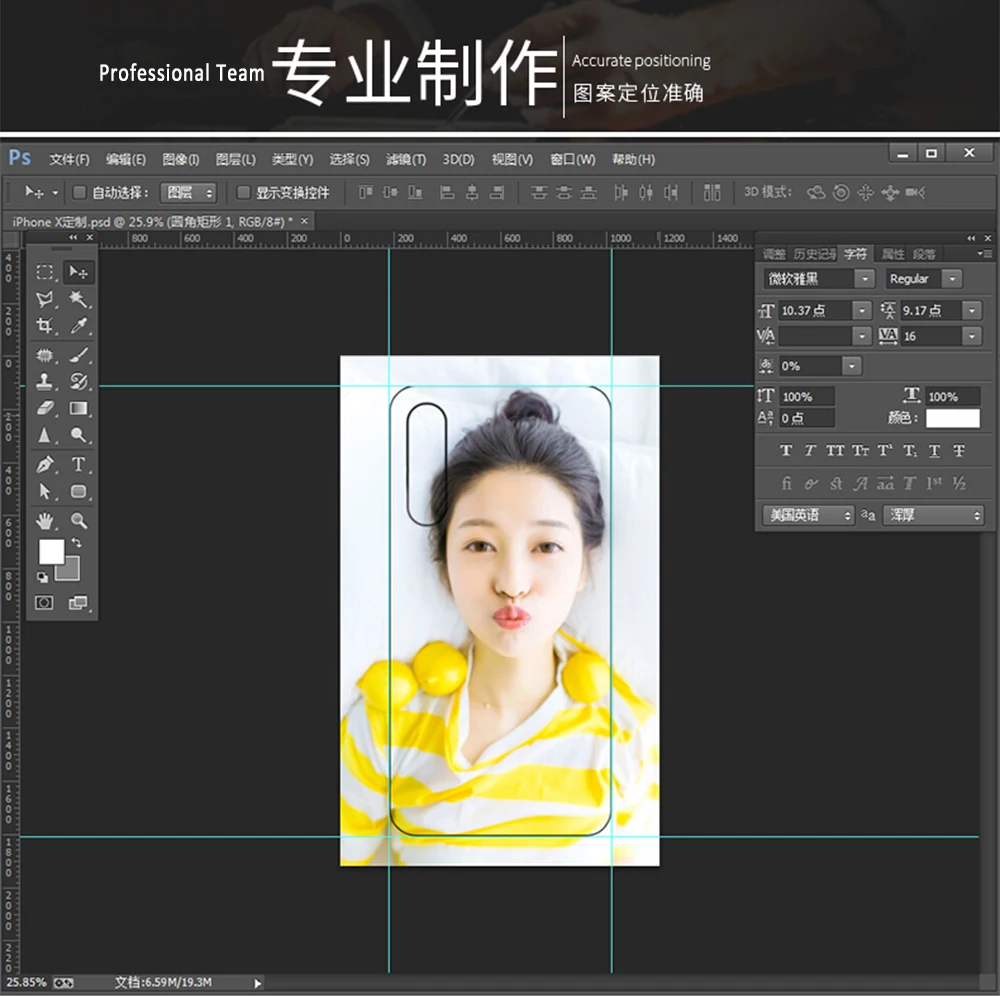Toggle faux bold text style button

pos(786,451)
